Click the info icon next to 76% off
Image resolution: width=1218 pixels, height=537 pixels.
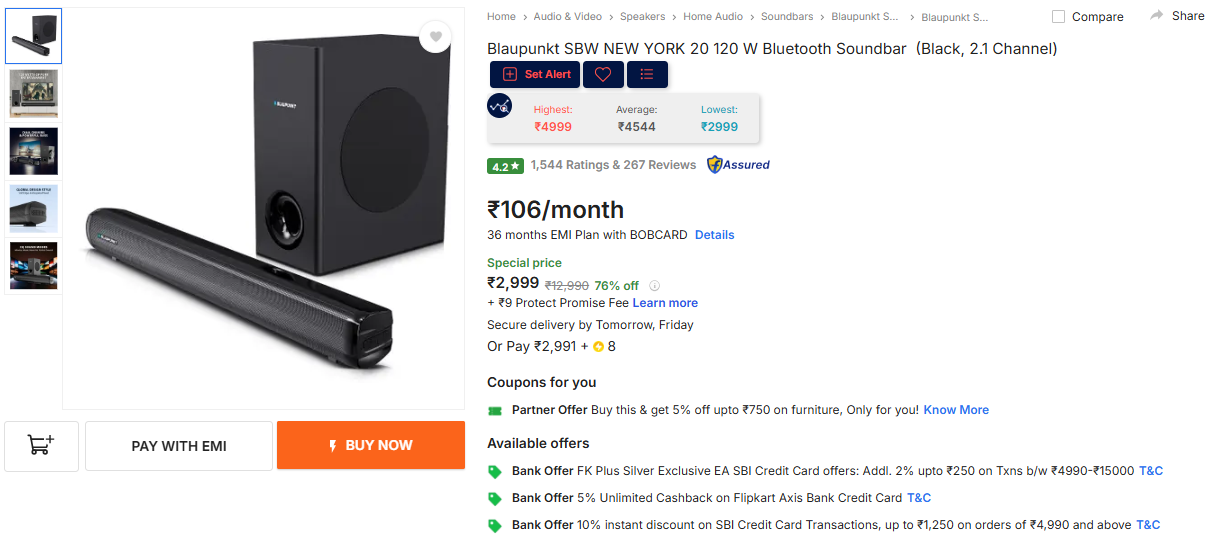pyautogui.click(x=655, y=285)
